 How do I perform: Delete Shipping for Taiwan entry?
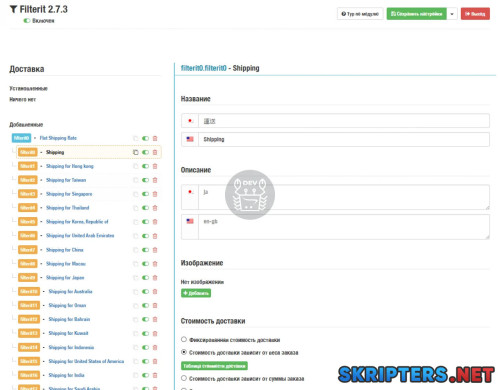(155, 180)
